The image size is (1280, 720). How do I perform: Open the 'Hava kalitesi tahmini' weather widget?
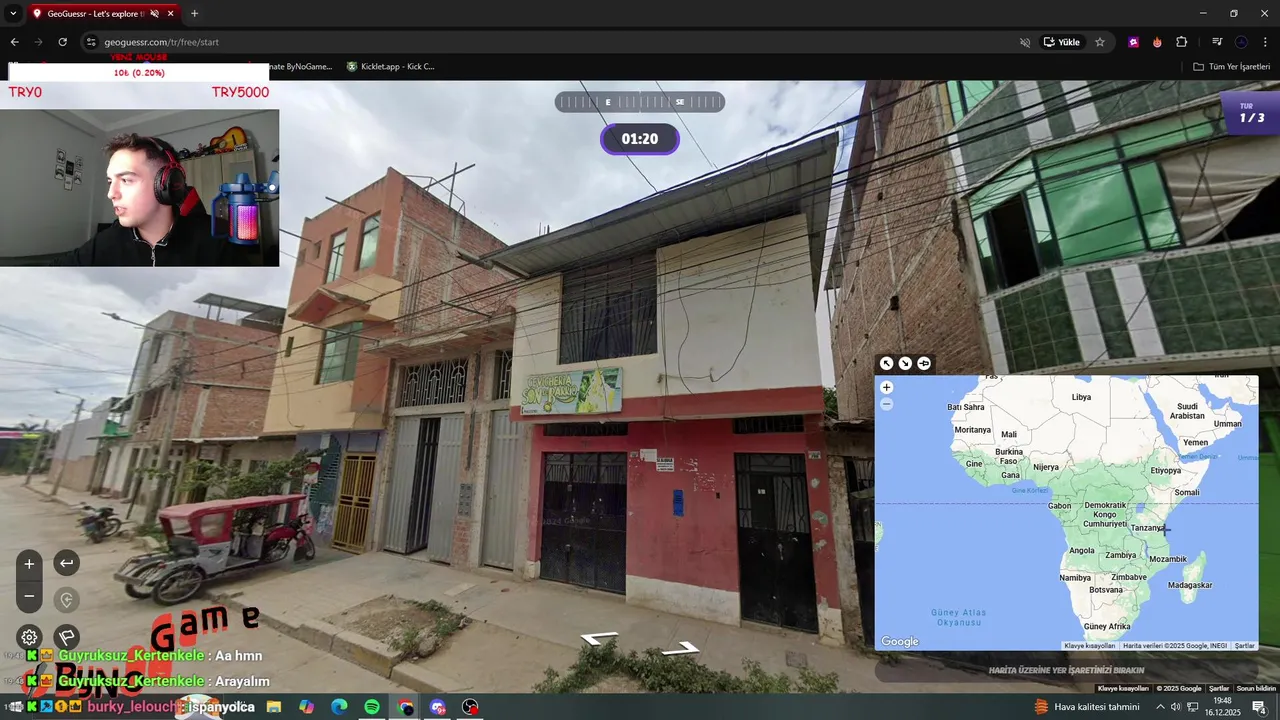pos(1086,707)
